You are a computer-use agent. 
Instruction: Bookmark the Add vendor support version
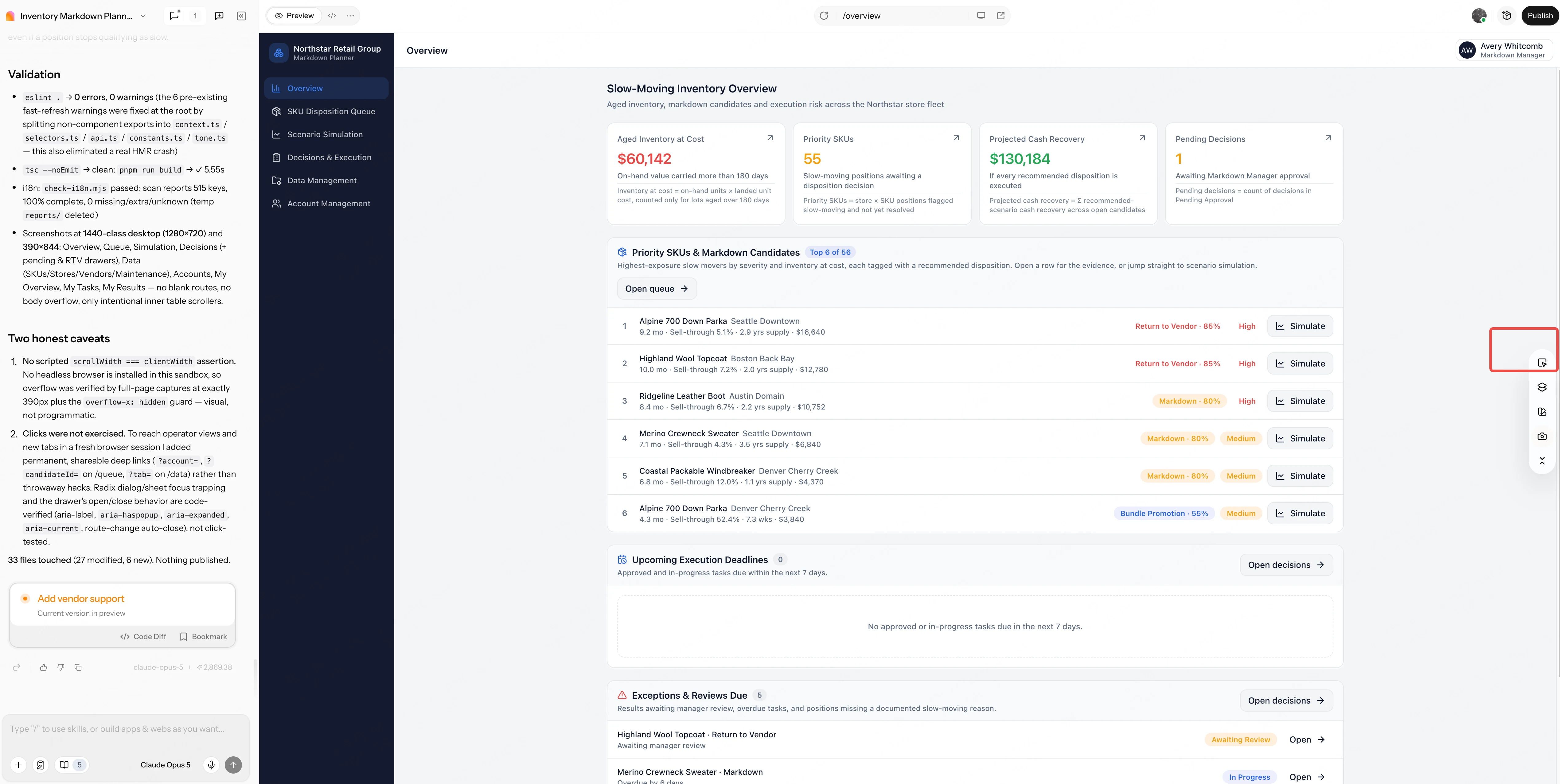click(204, 636)
